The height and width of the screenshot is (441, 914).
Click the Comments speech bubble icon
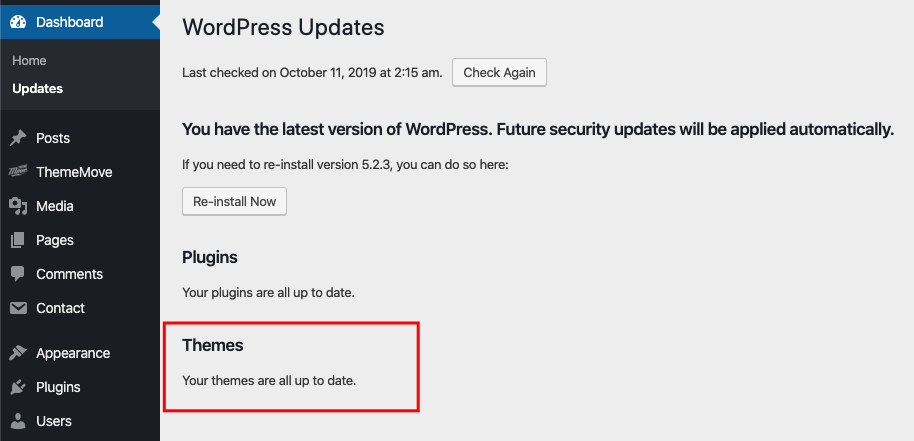(18, 274)
